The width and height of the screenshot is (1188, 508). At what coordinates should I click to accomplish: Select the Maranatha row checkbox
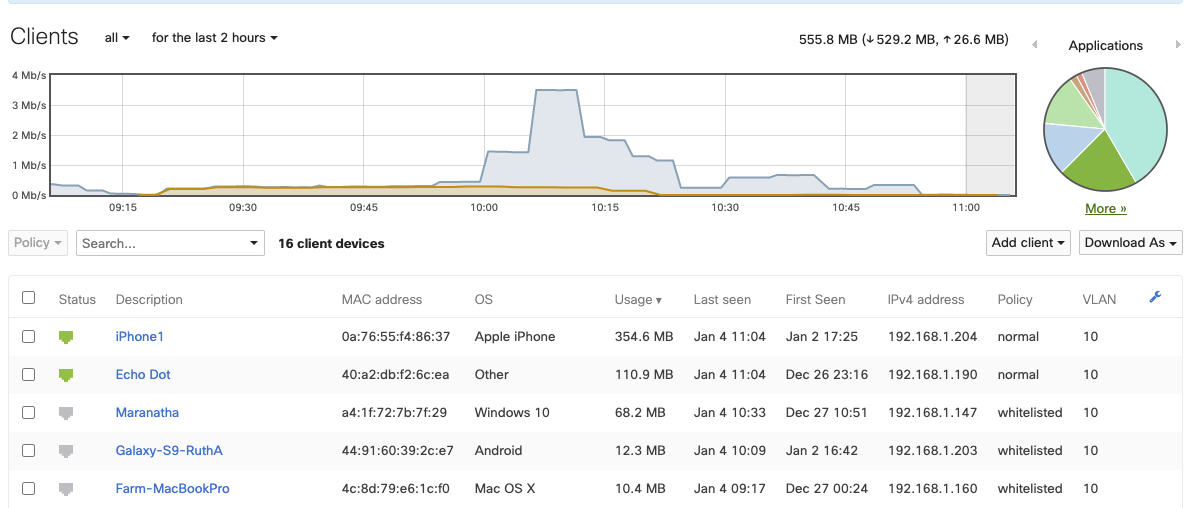29,413
